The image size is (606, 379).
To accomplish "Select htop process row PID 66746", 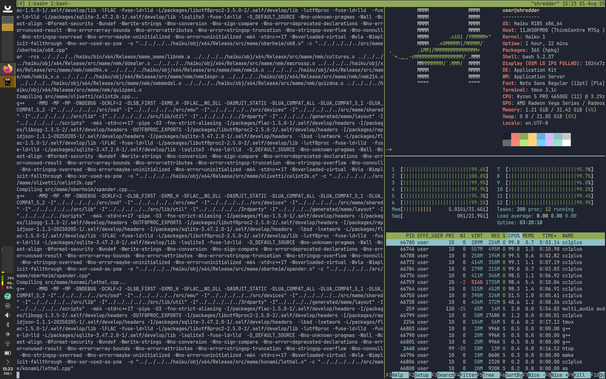I will [x=495, y=249].
